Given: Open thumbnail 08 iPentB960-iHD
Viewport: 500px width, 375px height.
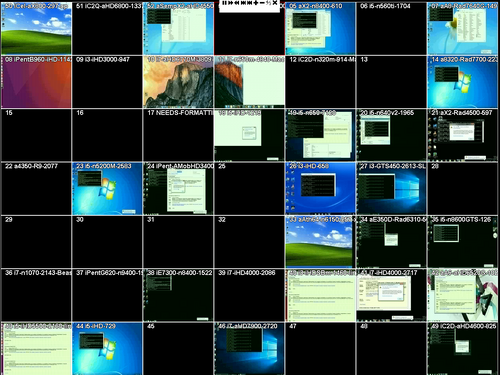Looking at the screenshot, I should (x=36, y=82).
